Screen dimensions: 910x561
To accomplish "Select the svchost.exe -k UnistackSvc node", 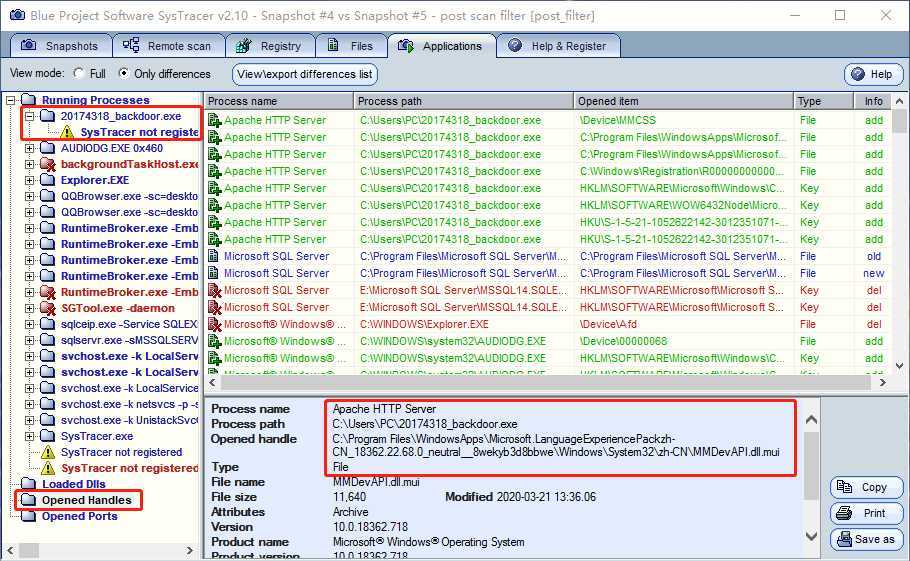I will click(x=129, y=420).
